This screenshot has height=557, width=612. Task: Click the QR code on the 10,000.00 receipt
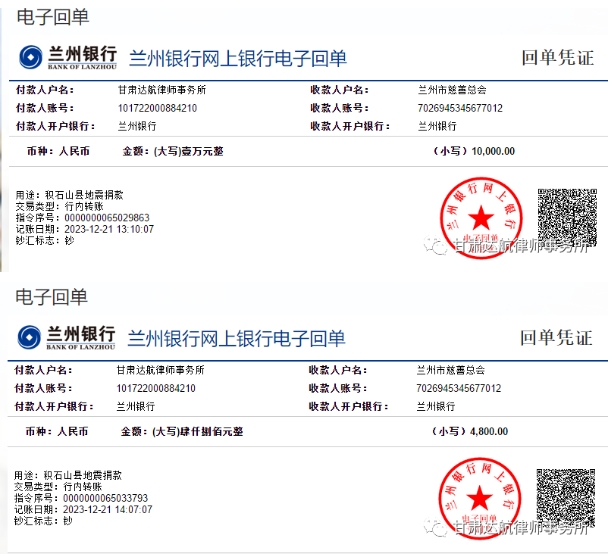[x=567, y=217]
